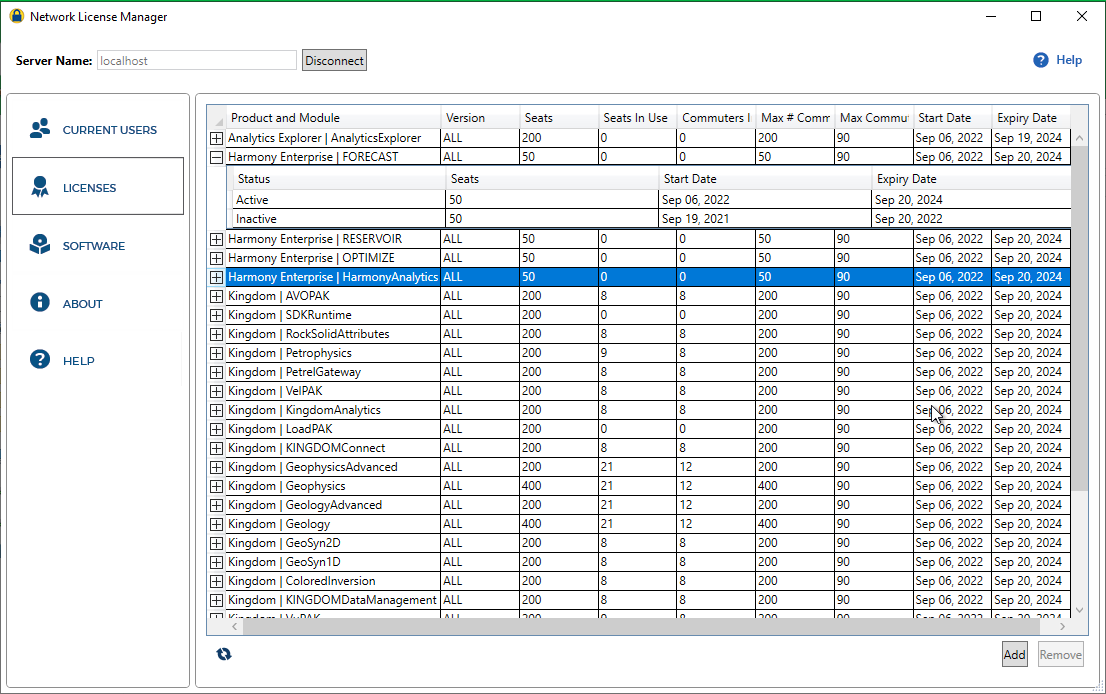
Task: Open the Current Users people icon
Action: click(40, 128)
